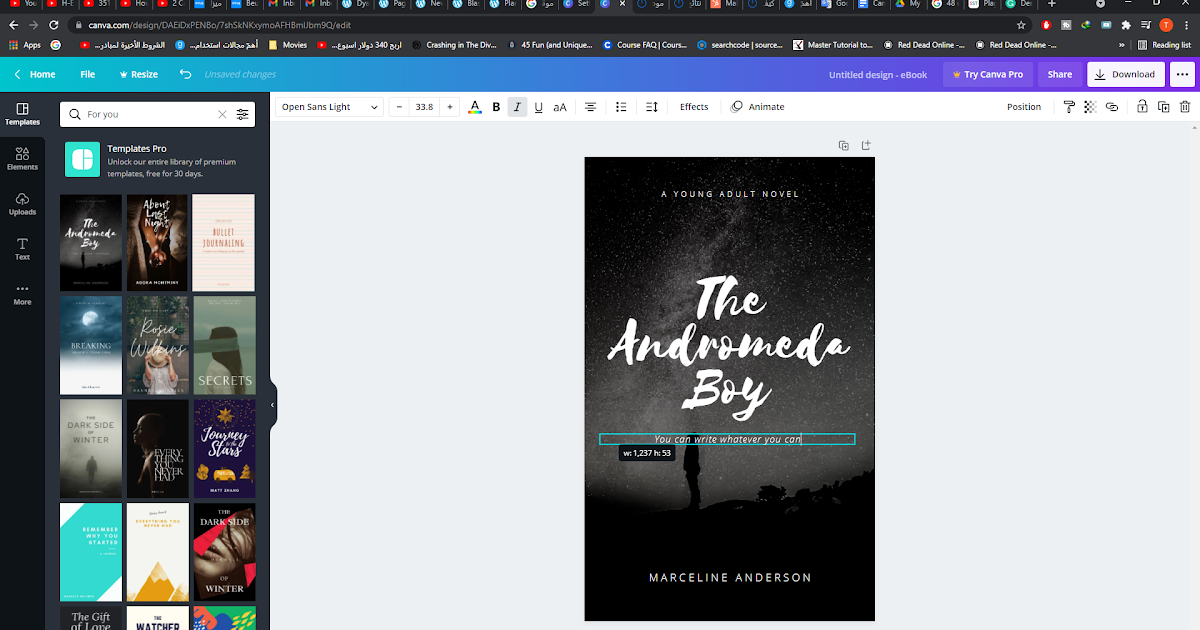The height and width of the screenshot is (630, 1200).
Task: Select the Remember Why You Started template
Action: click(91, 552)
